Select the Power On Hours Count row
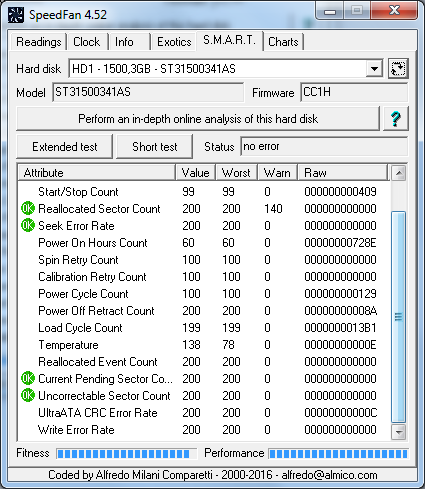This screenshot has width=425, height=489. click(x=204, y=243)
